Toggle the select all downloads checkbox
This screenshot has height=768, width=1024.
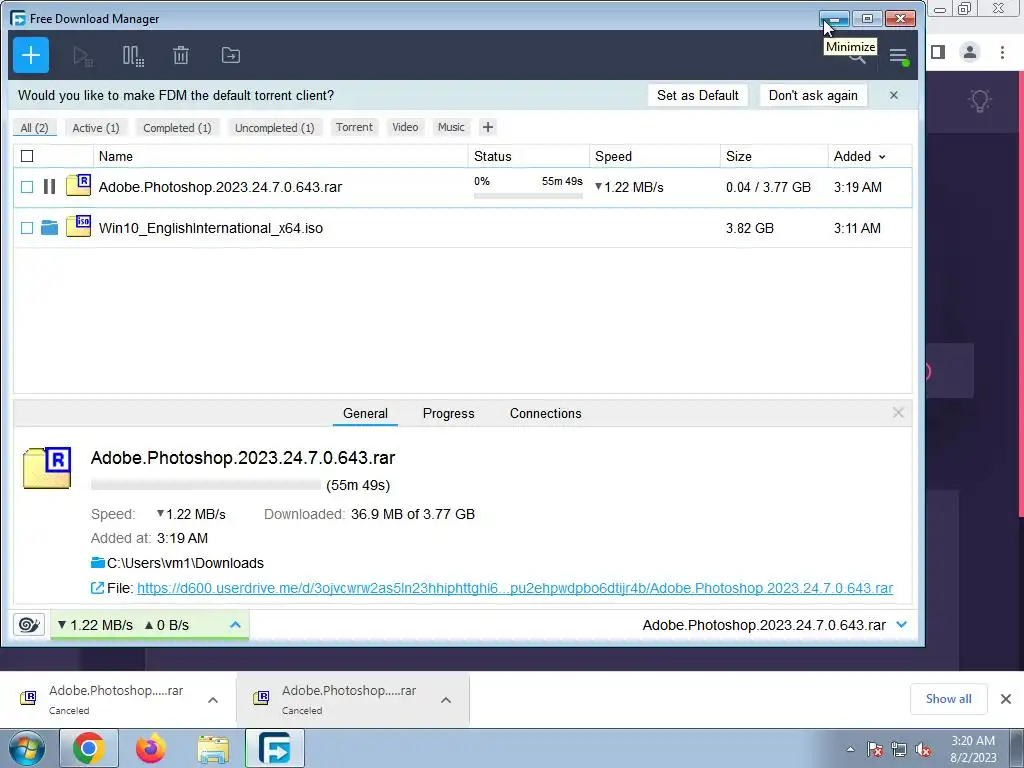coord(27,156)
